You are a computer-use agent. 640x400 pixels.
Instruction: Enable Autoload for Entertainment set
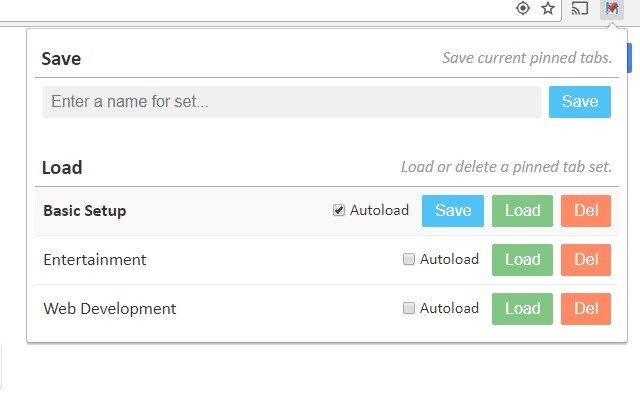(409, 259)
